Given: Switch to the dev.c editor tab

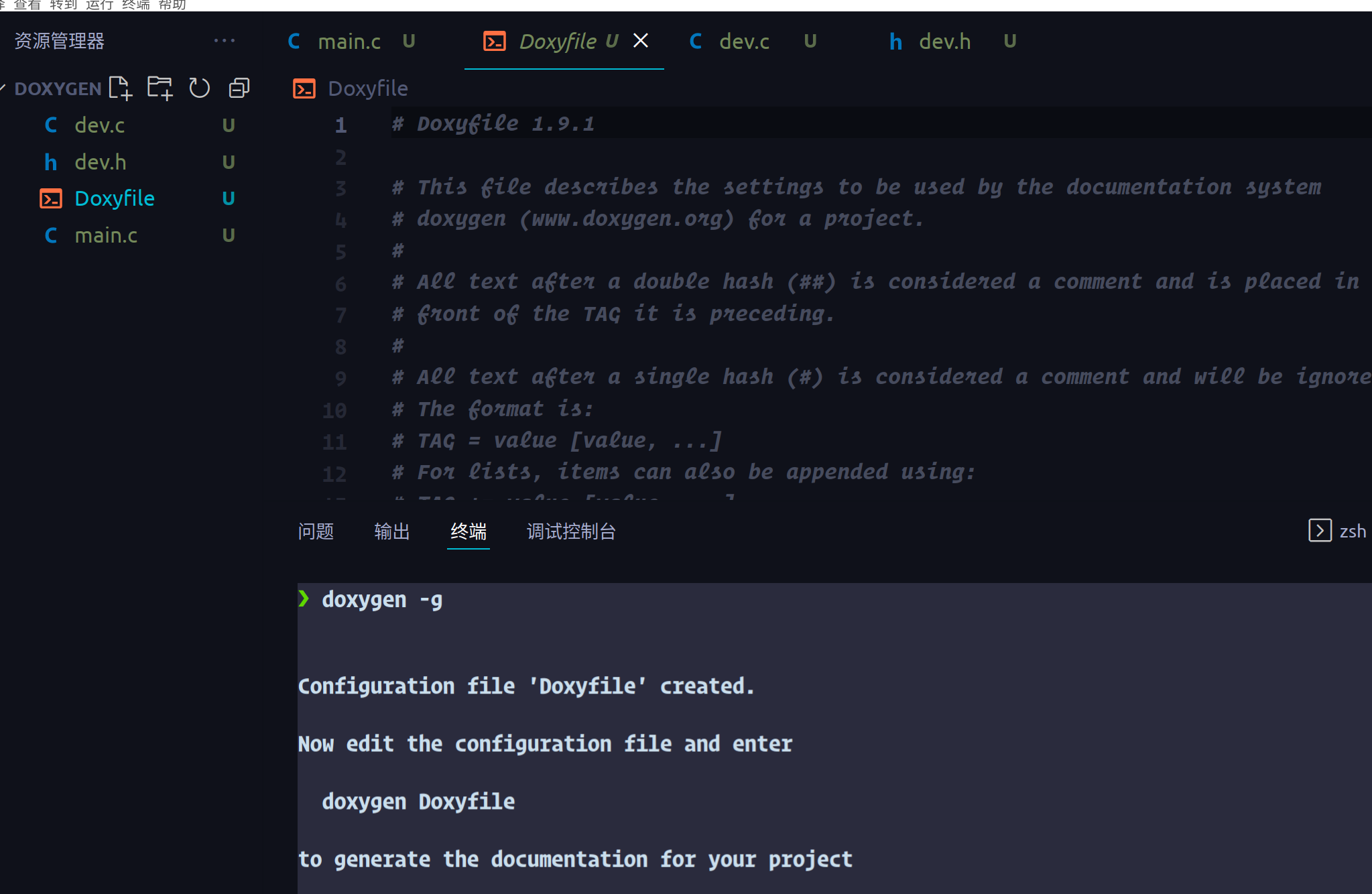Looking at the screenshot, I should tap(743, 42).
